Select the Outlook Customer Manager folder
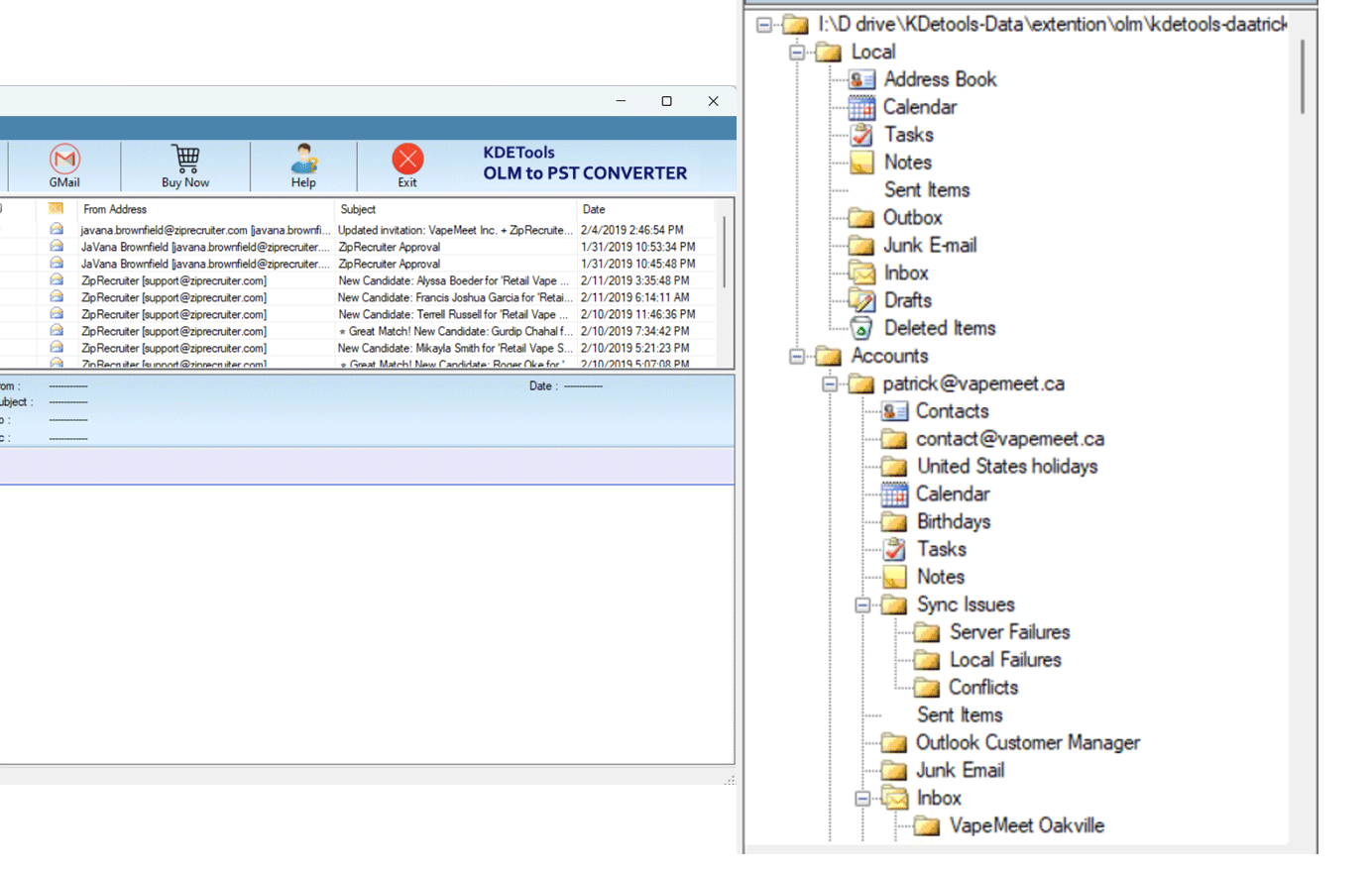Screen dimensions: 1372x875 (x=1027, y=742)
